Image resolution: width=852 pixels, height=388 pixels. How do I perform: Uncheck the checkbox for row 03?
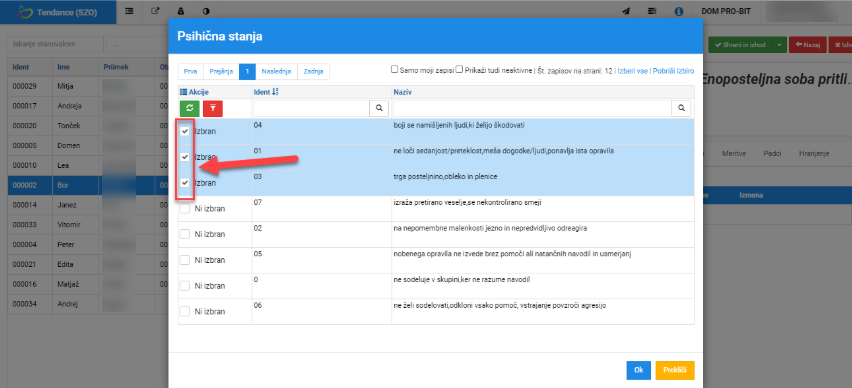pos(185,183)
